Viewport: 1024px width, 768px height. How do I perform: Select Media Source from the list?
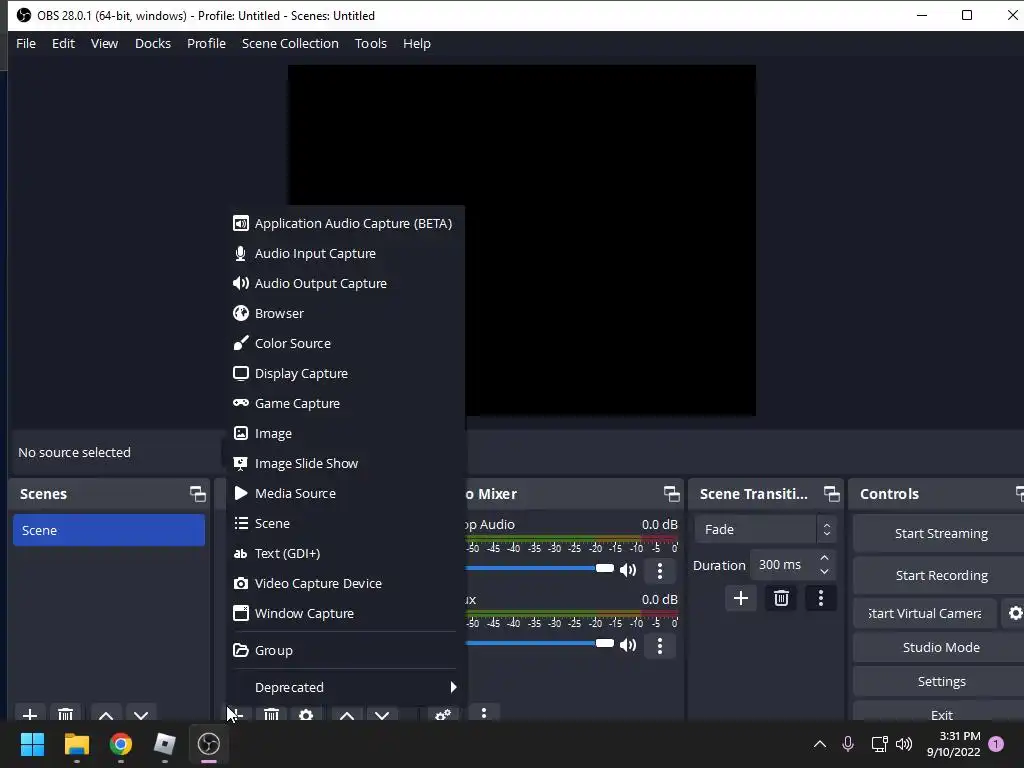coord(345,494)
